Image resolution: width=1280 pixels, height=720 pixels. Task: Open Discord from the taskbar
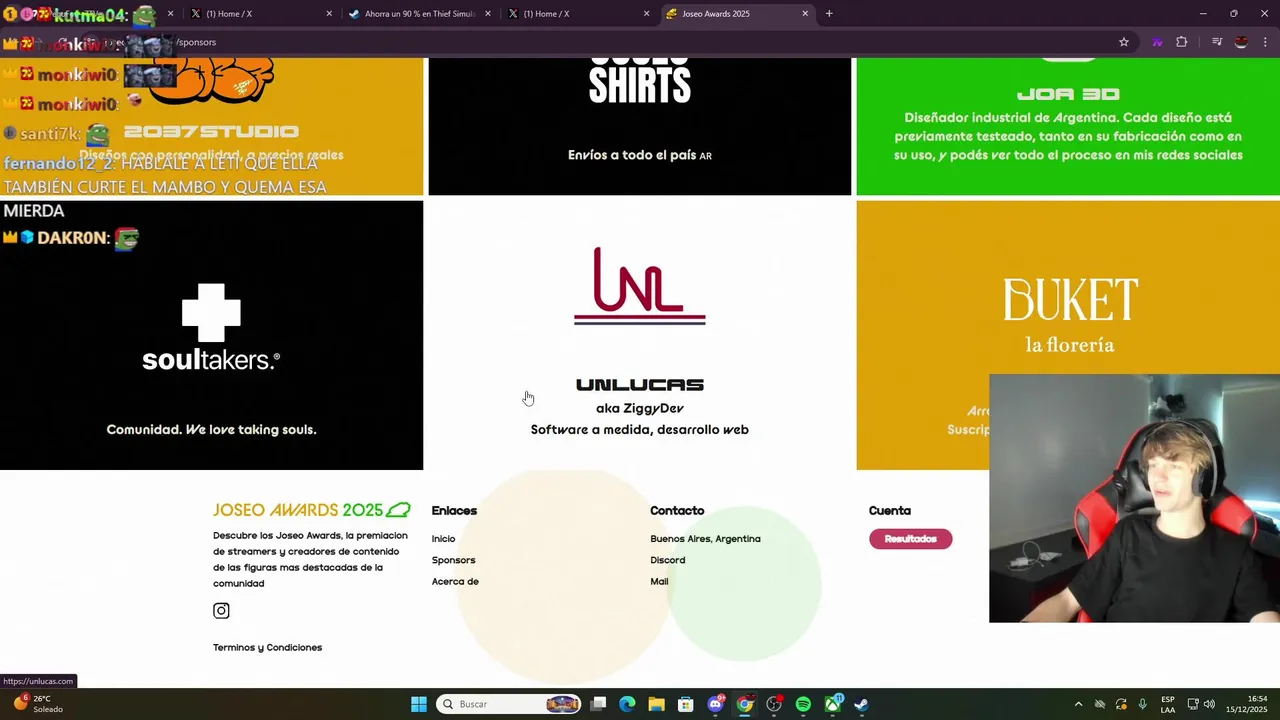[x=715, y=704]
